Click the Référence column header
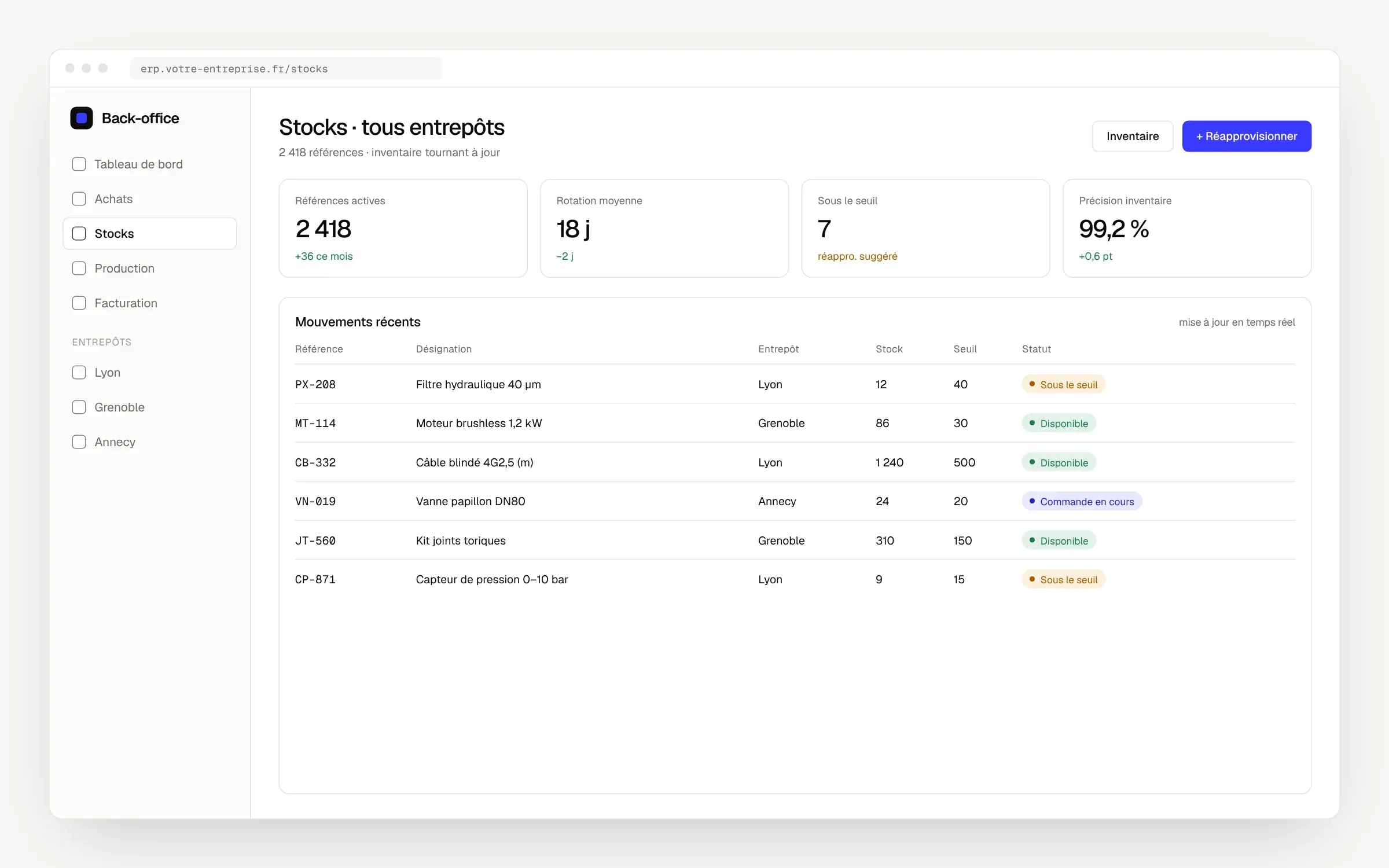This screenshot has height=868, width=1389. [319, 349]
